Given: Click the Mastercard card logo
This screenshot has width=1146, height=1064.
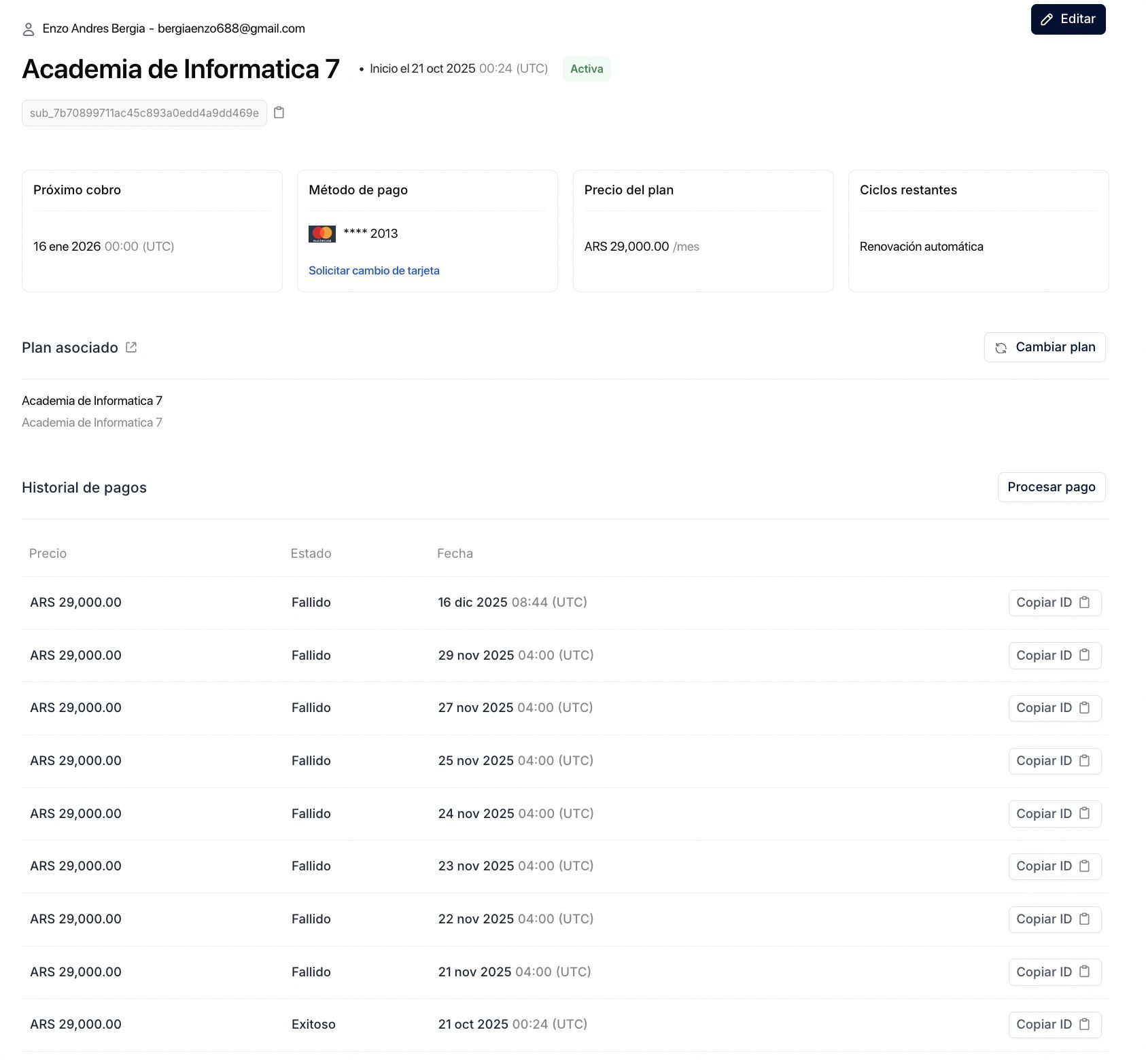Looking at the screenshot, I should (322, 234).
